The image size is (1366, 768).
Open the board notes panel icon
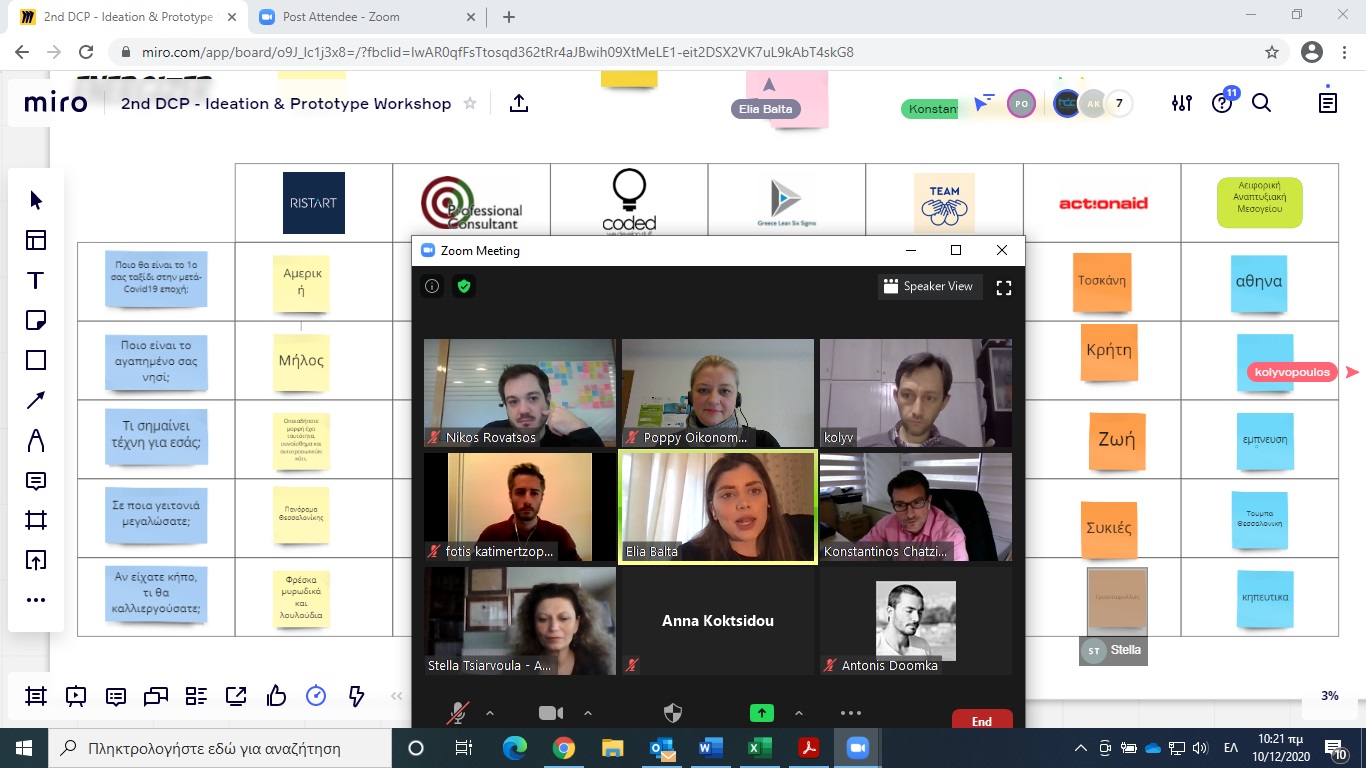point(1328,103)
